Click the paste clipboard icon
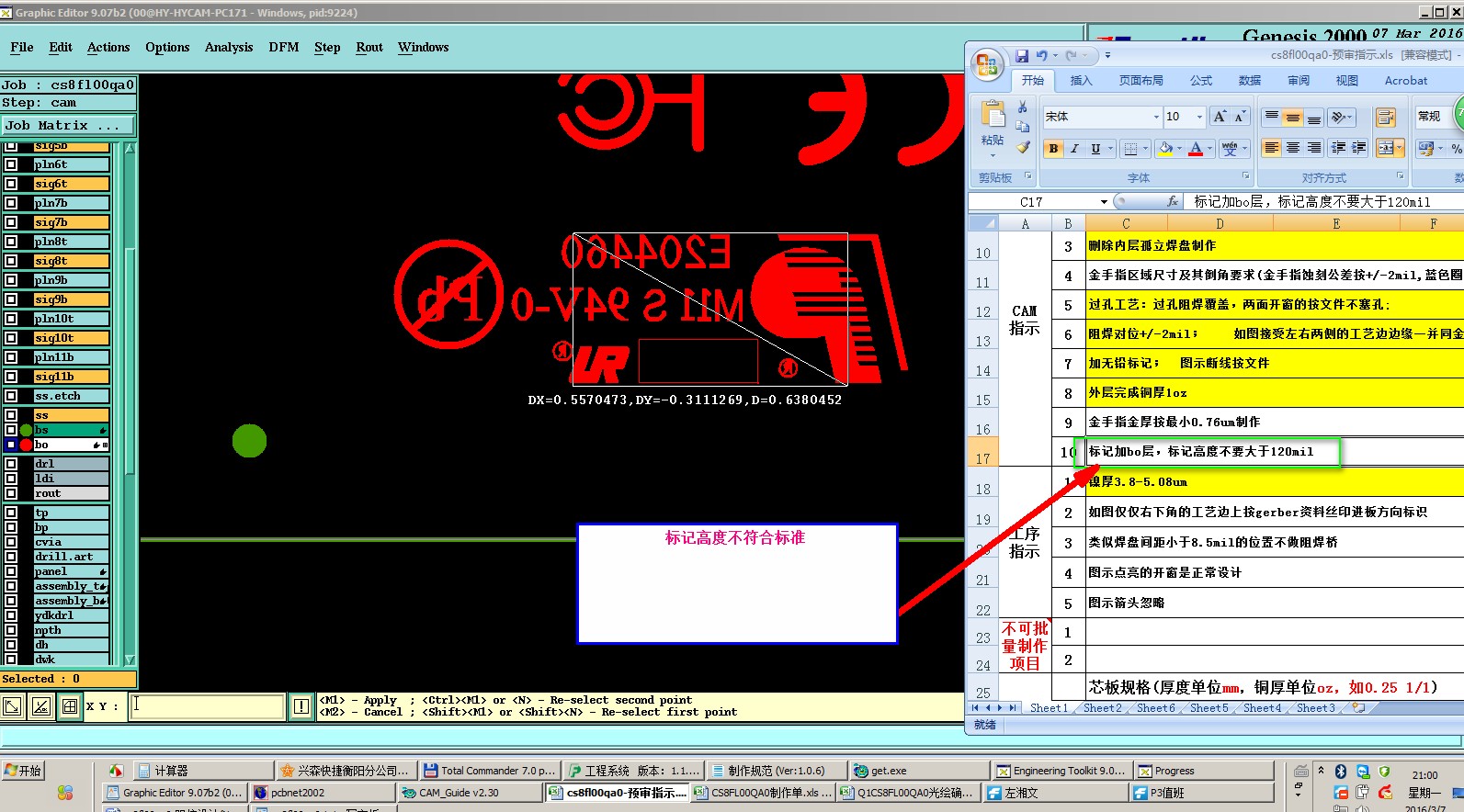The height and width of the screenshot is (812, 1464). coord(993,115)
